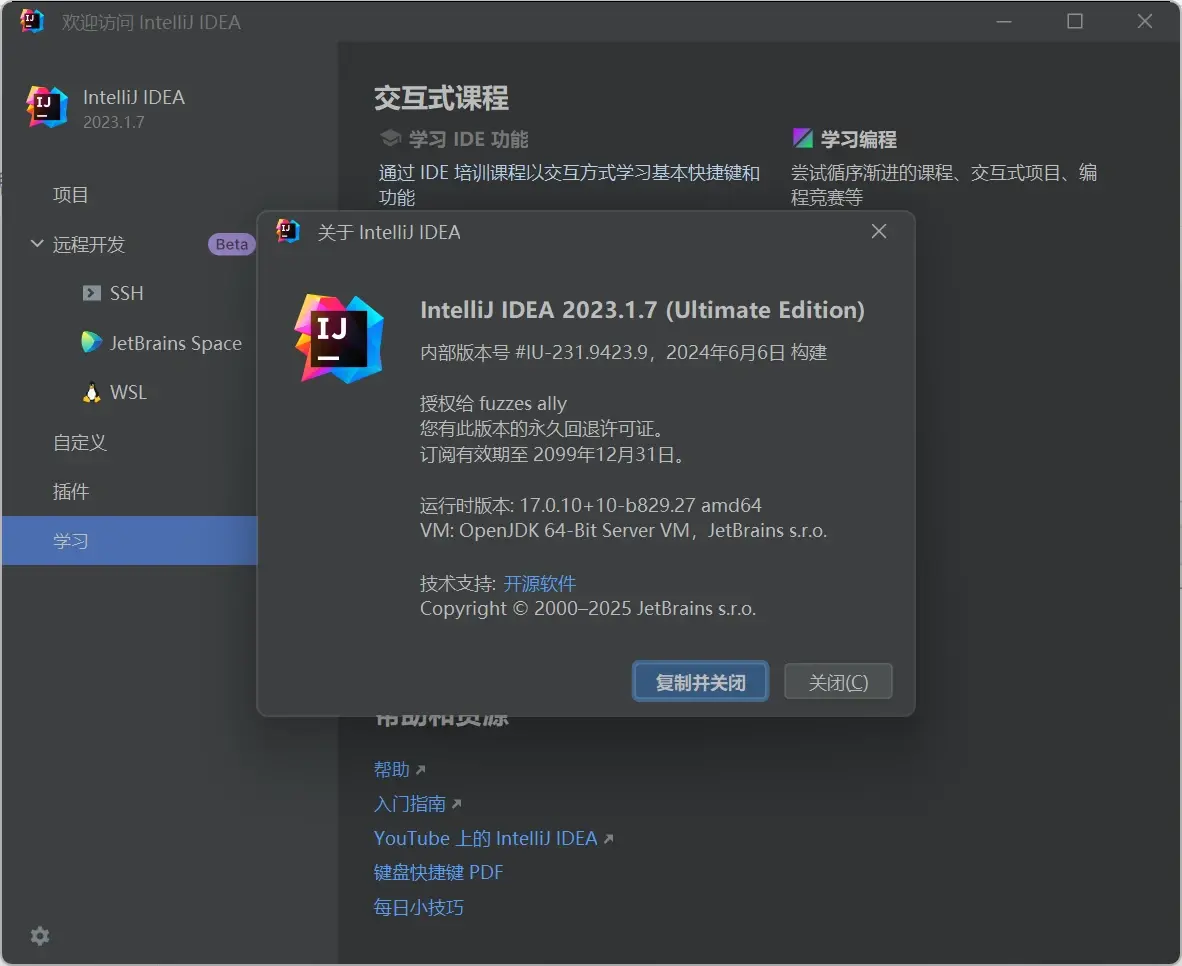Click the subscription expiry 2099年12月31日 line
The image size is (1182, 966).
553,454
